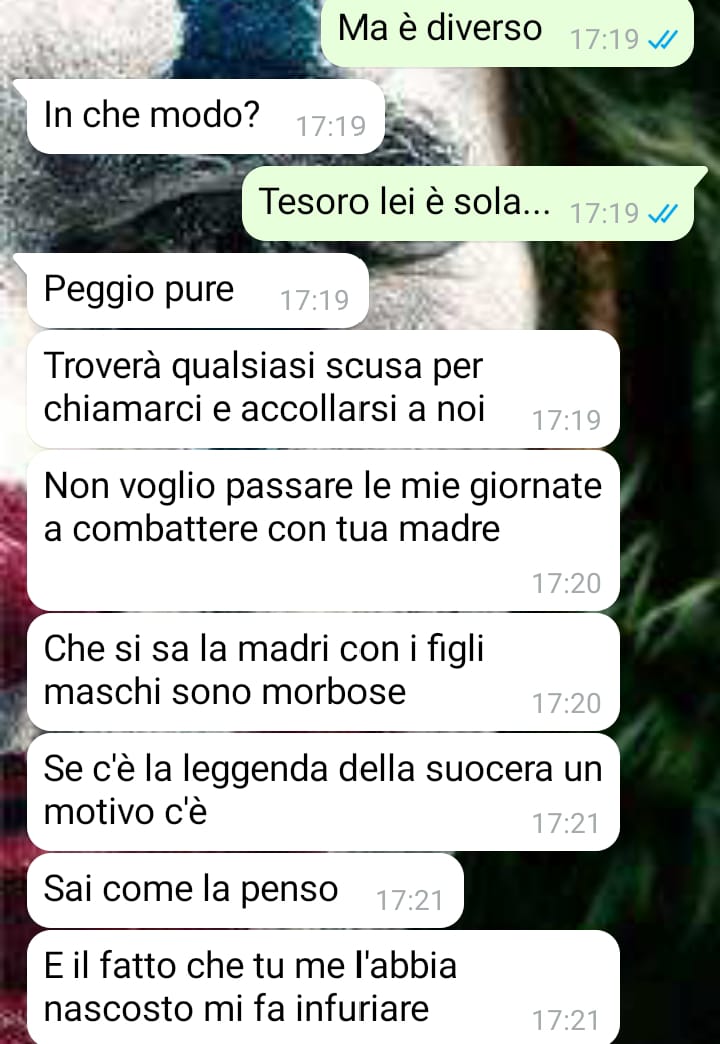Tap the 'Troverà qualsiasi scusa' message
Image resolution: width=720 pixels, height=1044 pixels.
coord(323,389)
